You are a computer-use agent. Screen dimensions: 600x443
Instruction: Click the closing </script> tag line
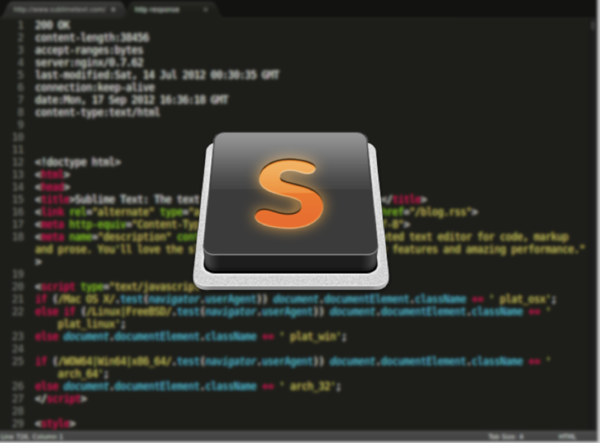pyautogui.click(x=61, y=399)
